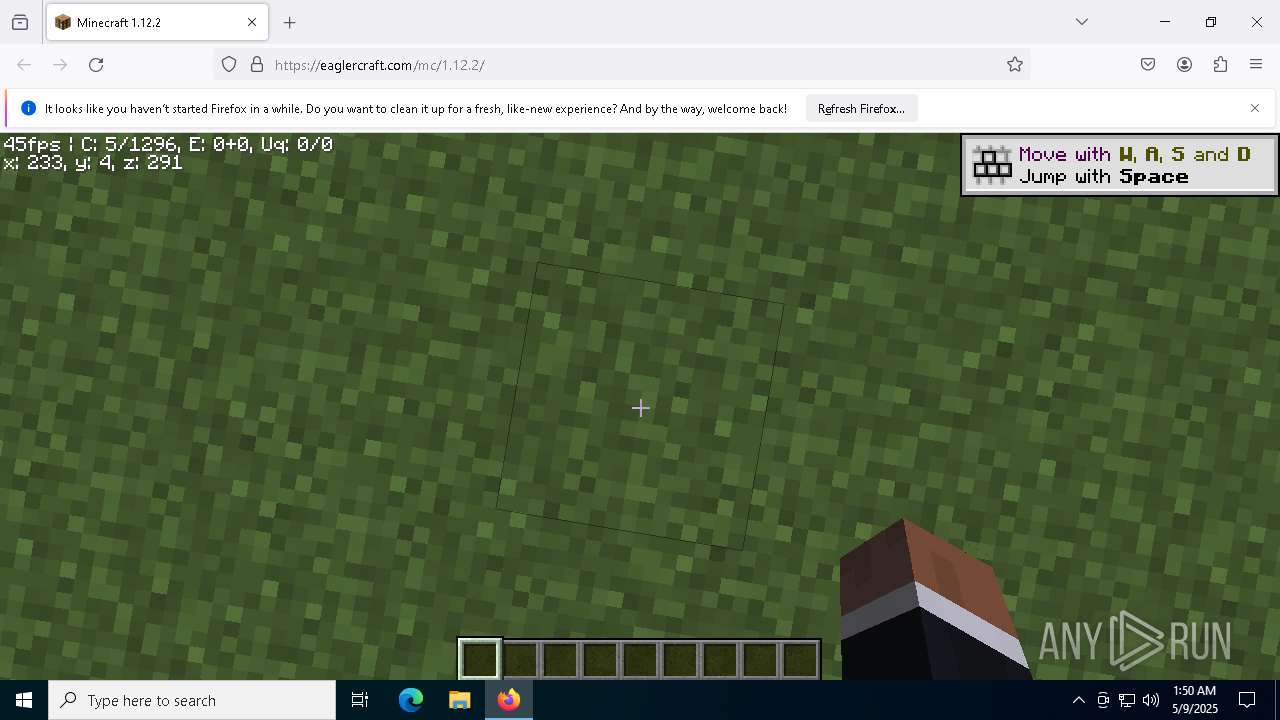The image size is (1280, 720).
Task: Click the highlighted grass block at crosshair
Action: point(640,407)
